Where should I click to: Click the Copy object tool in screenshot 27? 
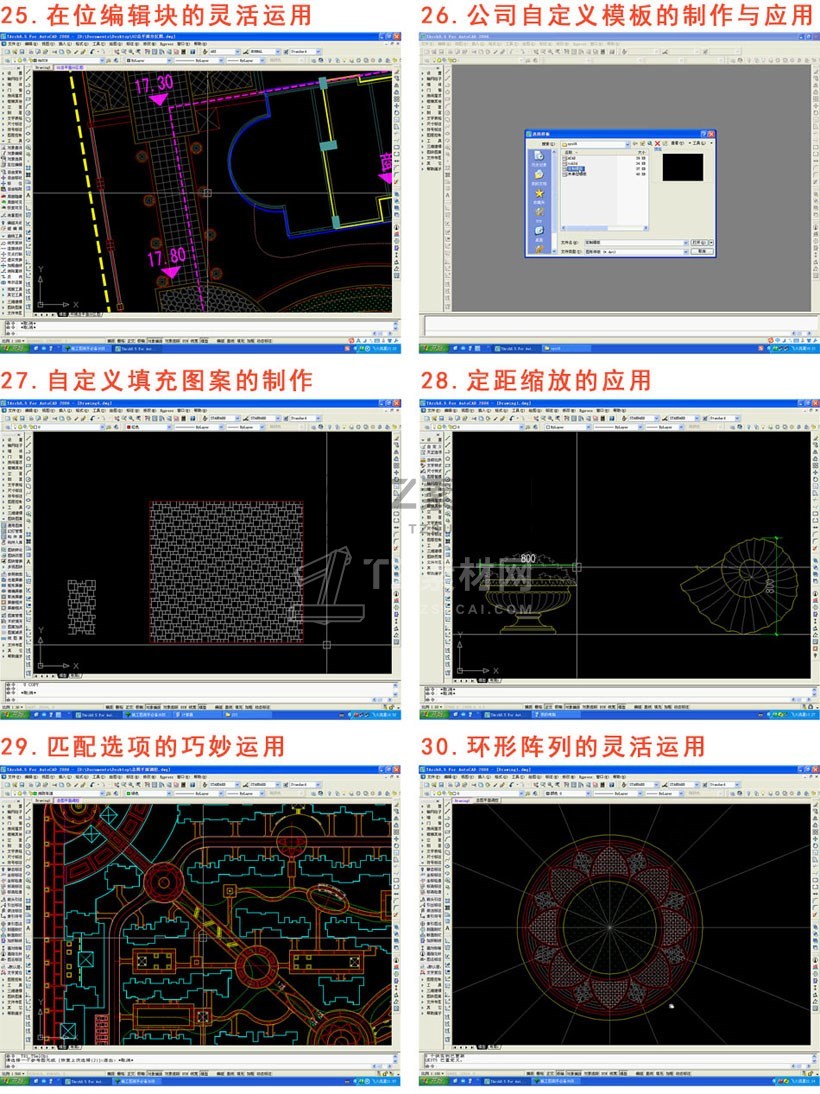tap(396, 444)
